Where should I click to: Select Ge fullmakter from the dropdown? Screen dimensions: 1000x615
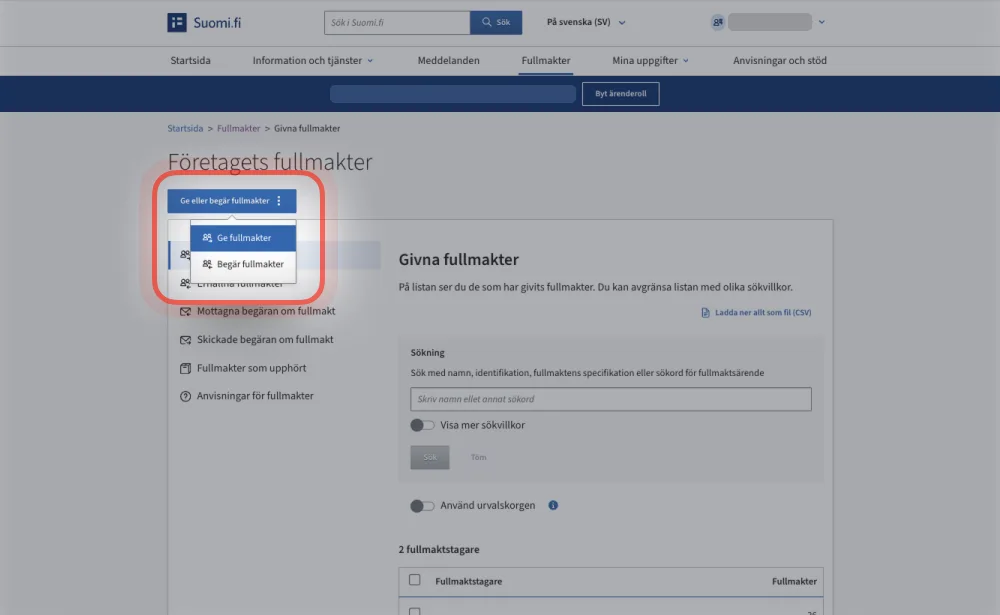pos(243,237)
